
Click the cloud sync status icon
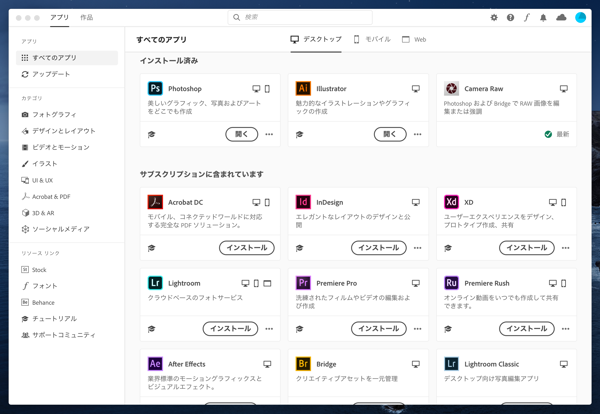(561, 18)
